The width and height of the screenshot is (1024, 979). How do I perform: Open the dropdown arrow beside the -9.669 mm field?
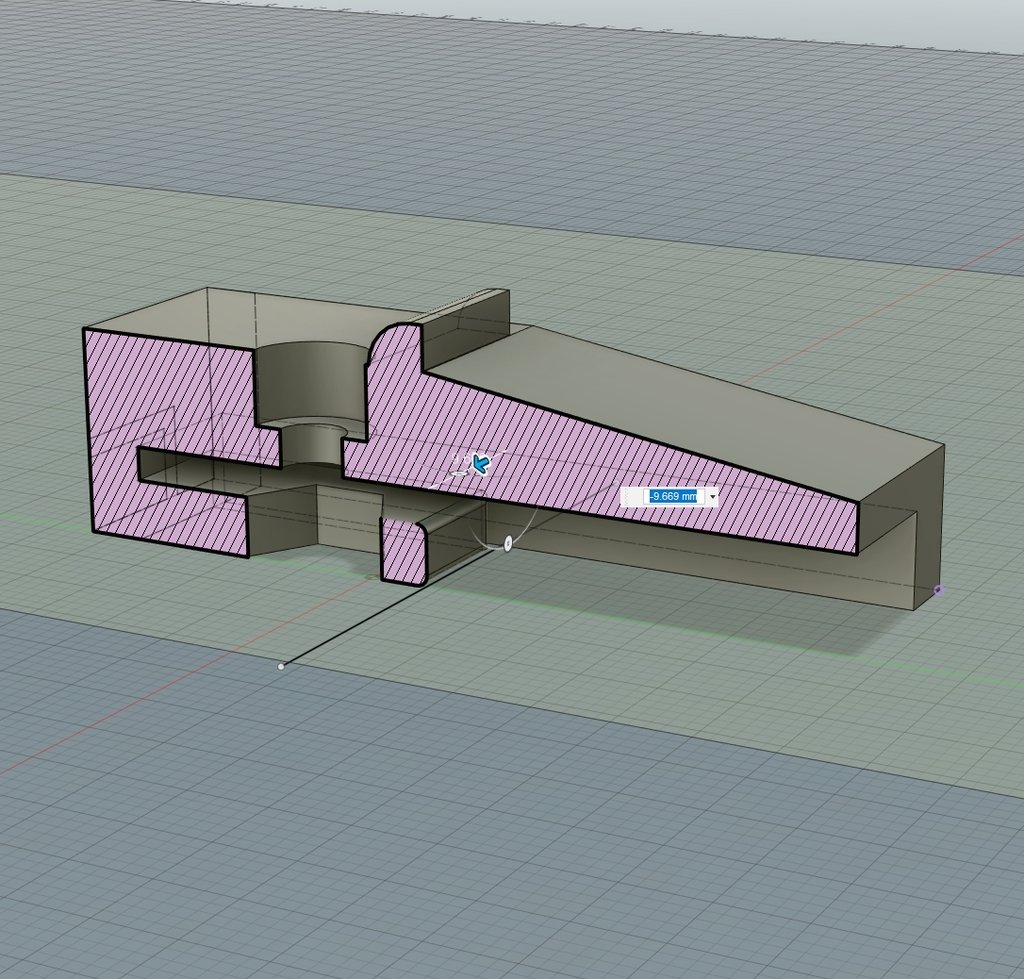coord(712,496)
